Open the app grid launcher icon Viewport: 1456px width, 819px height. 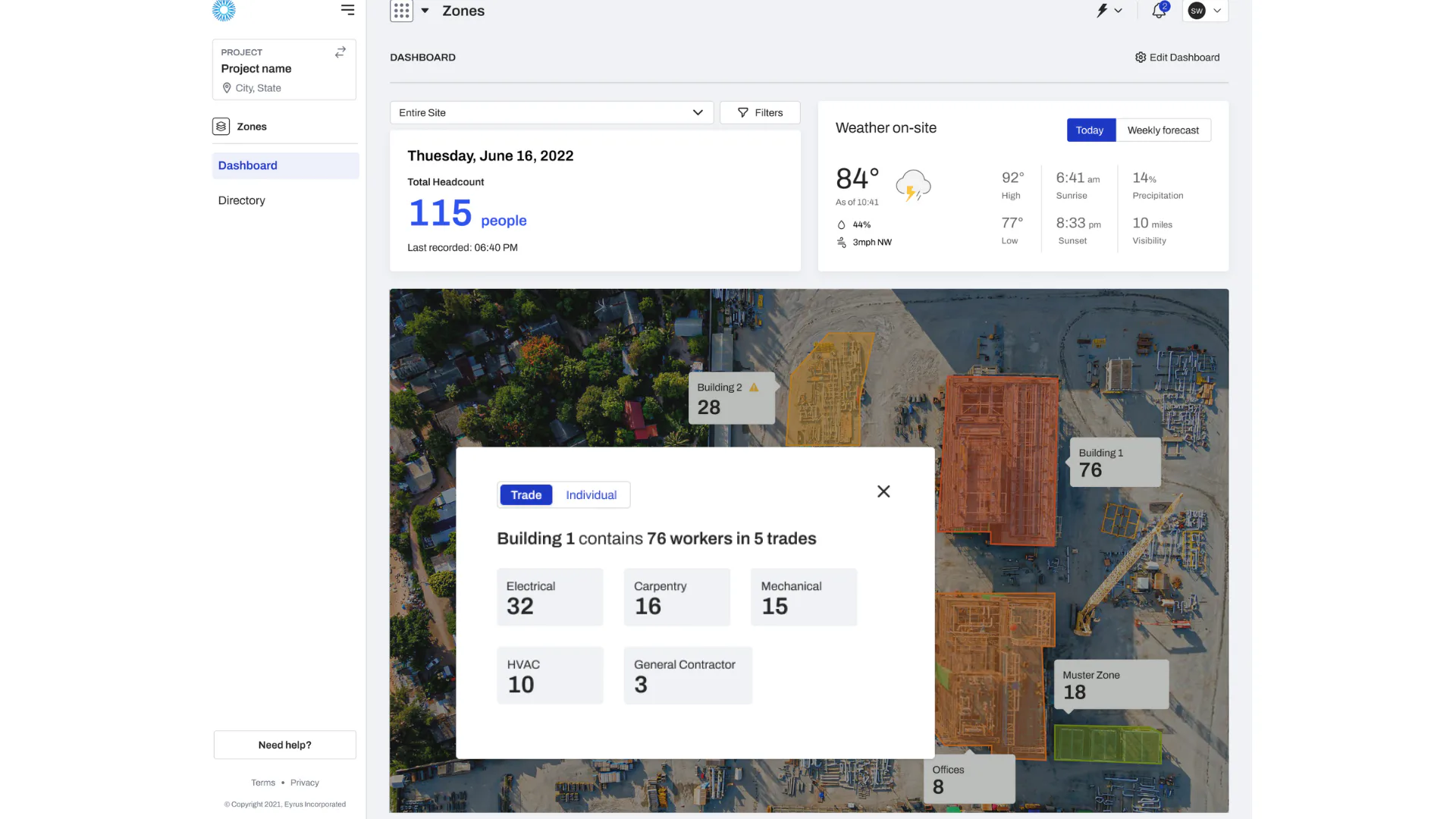401,11
